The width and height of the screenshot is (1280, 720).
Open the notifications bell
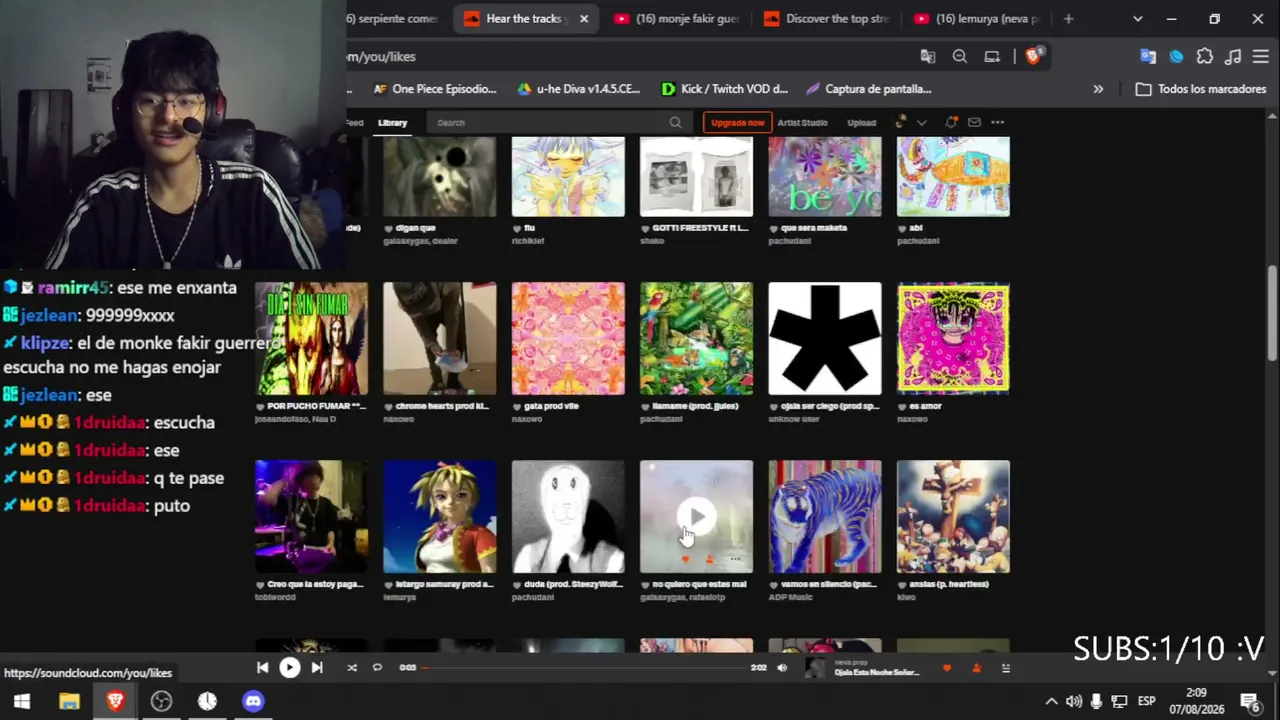point(951,122)
